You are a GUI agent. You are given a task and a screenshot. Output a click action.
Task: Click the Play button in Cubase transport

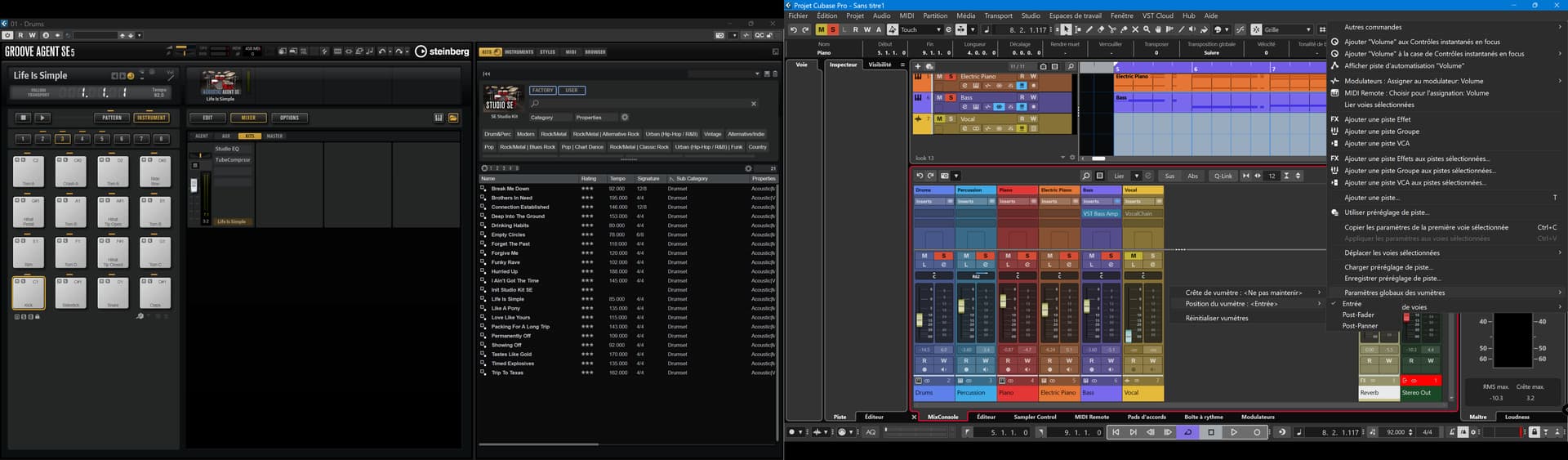pyautogui.click(x=1234, y=432)
